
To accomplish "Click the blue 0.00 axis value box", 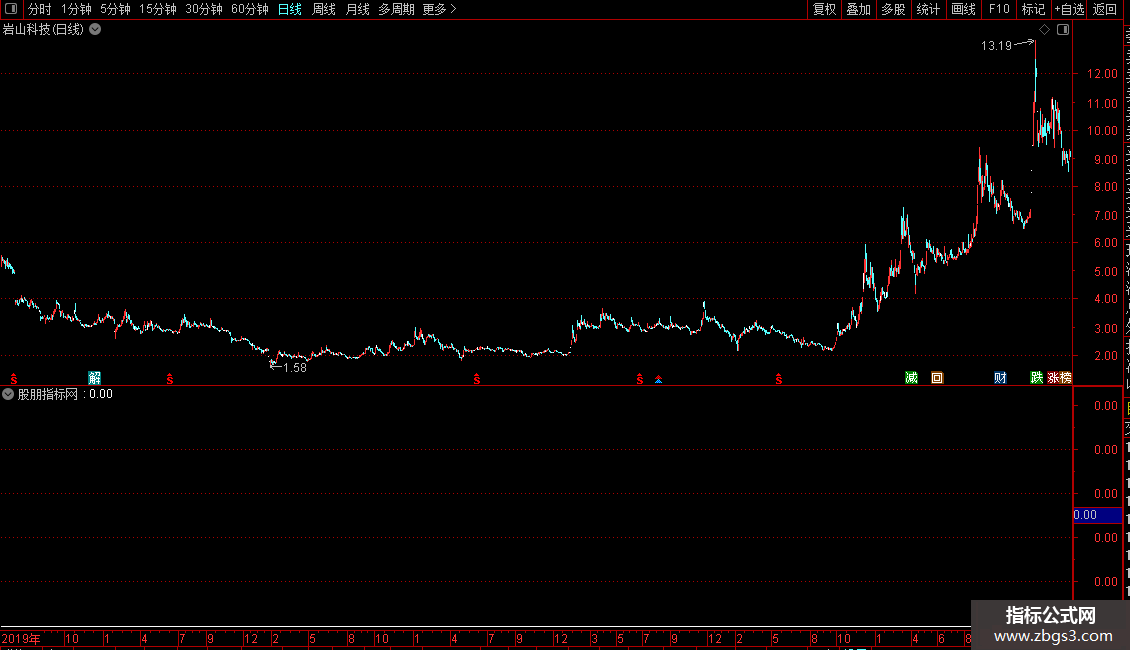I will point(1098,515).
